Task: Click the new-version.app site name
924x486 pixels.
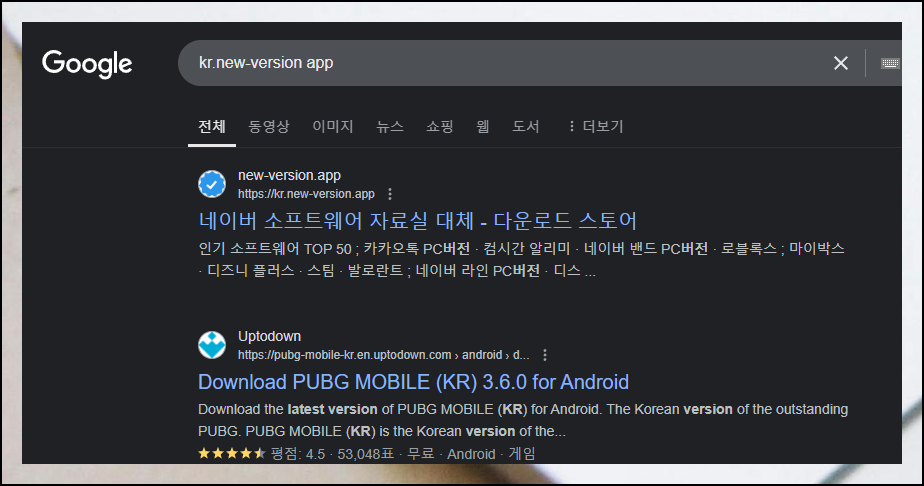Action: click(289, 175)
